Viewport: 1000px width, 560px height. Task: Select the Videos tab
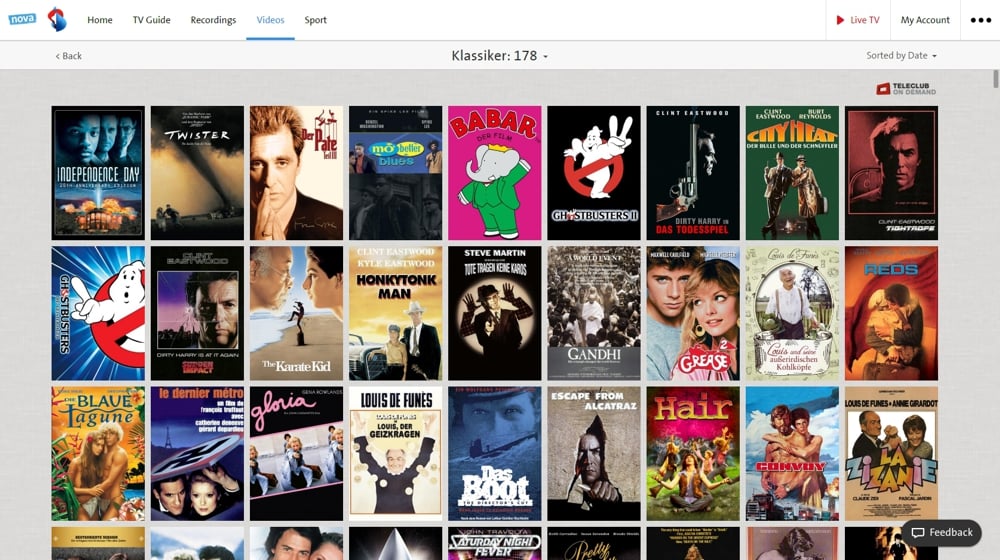point(270,20)
